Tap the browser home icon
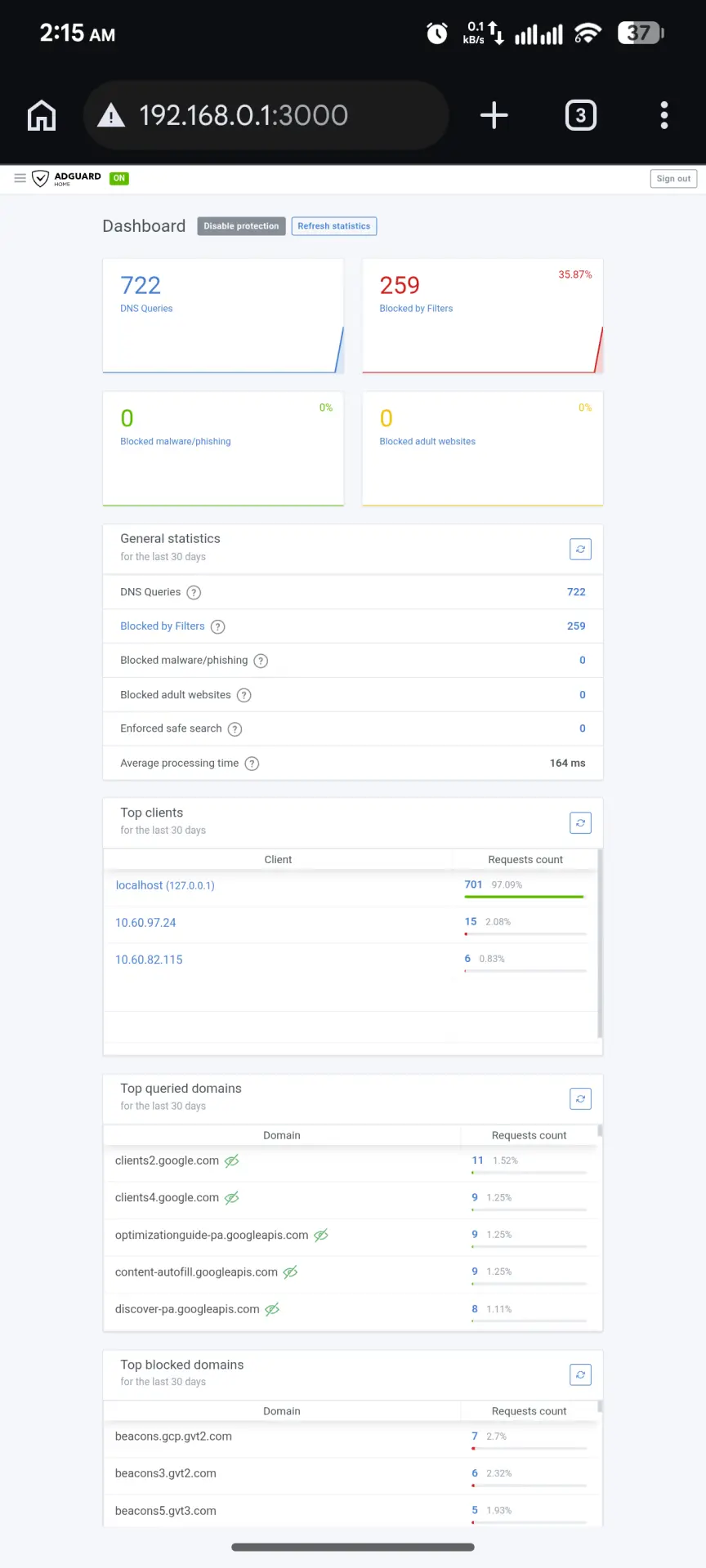The width and height of the screenshot is (706, 1568). [42, 115]
